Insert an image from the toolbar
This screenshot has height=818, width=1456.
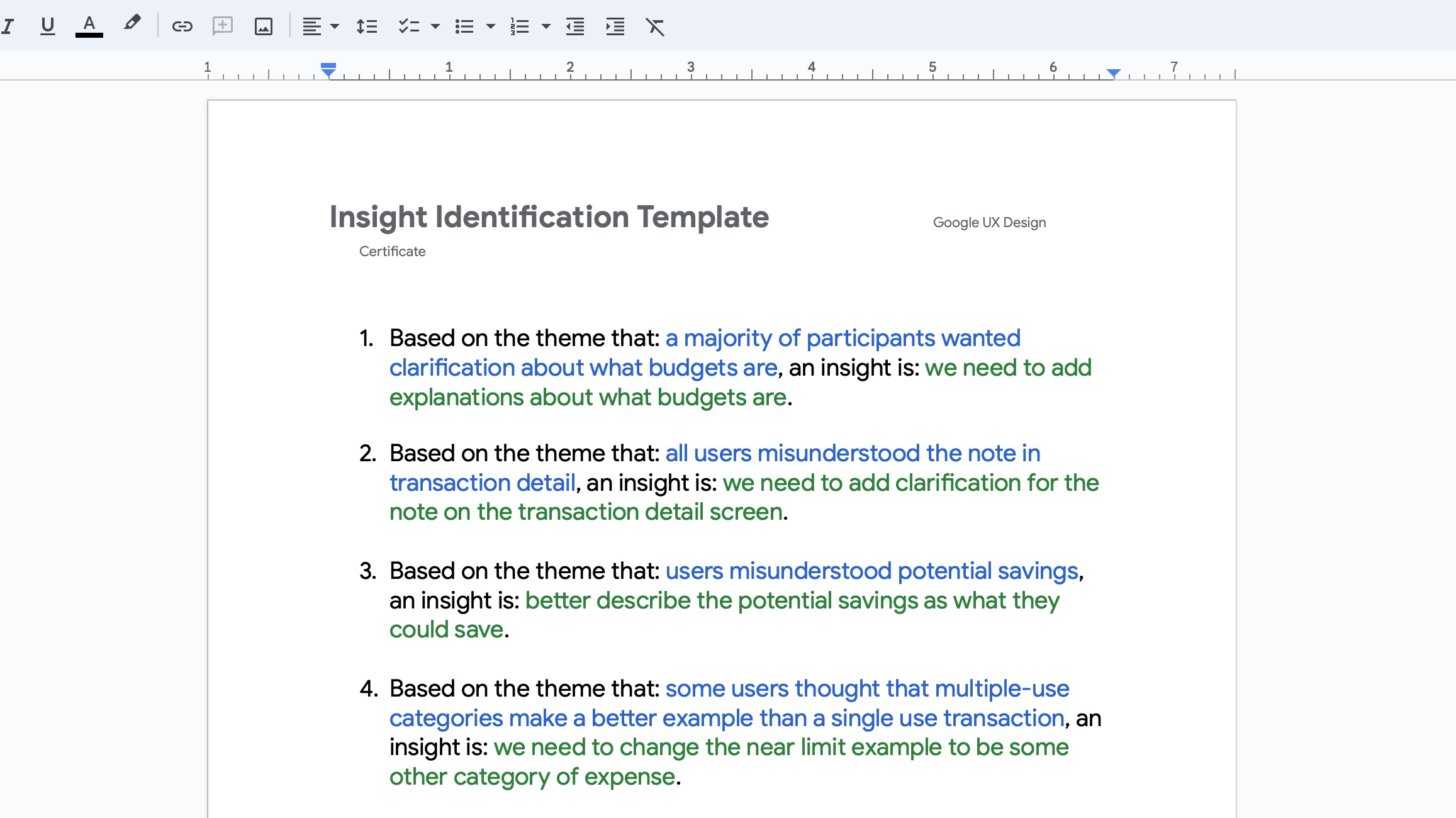[x=263, y=26]
